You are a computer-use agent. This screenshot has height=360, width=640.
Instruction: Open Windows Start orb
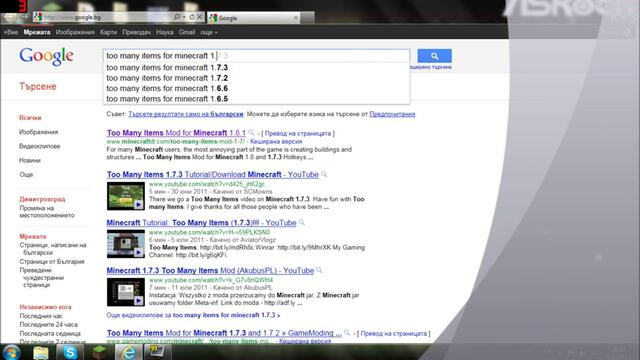tap(11, 352)
